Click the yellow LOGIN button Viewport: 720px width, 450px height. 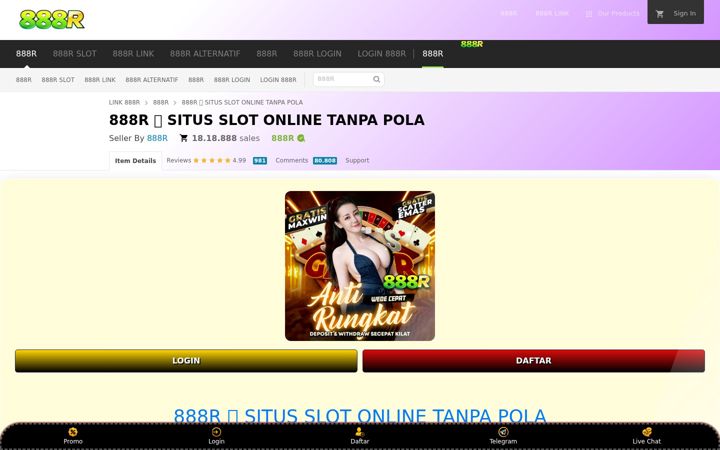(x=186, y=360)
